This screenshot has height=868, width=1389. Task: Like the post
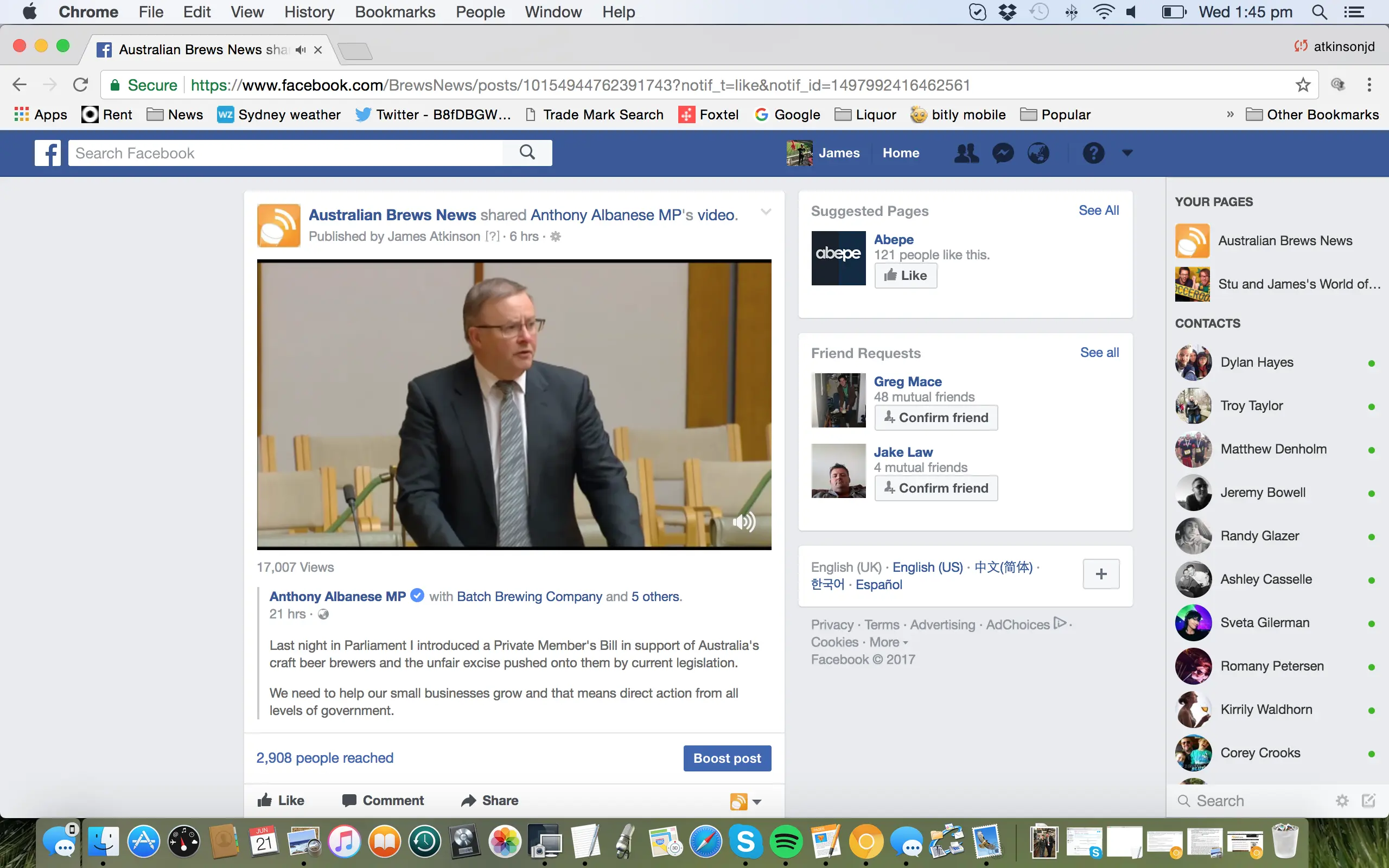coord(281,800)
